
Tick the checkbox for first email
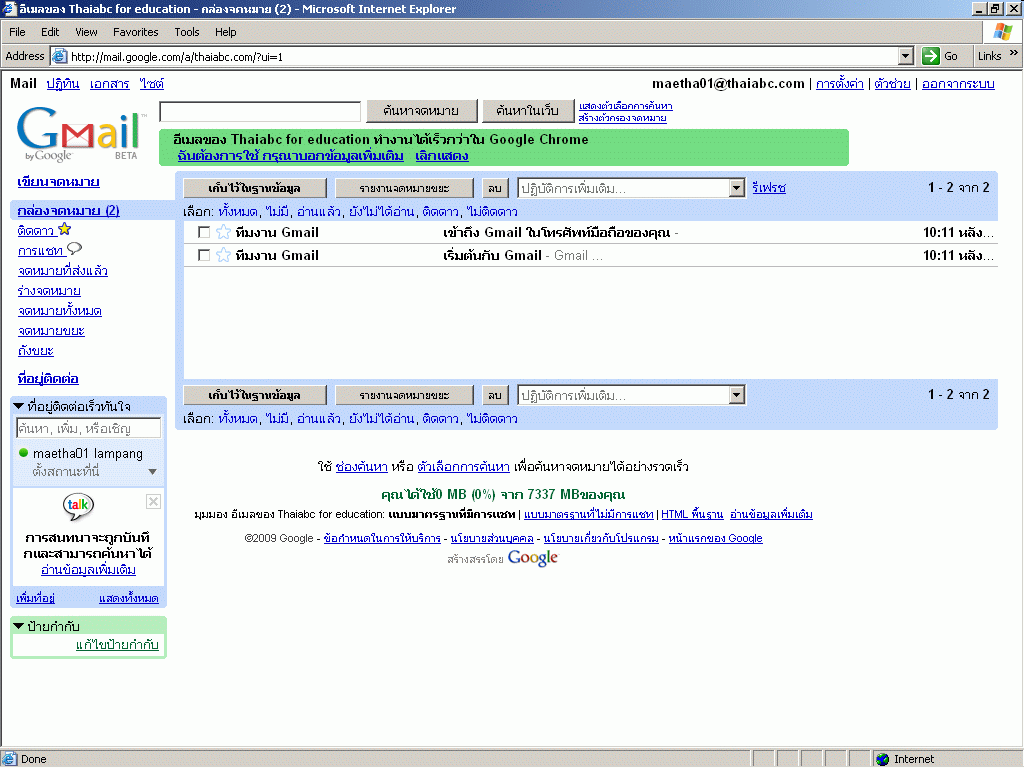(x=204, y=232)
